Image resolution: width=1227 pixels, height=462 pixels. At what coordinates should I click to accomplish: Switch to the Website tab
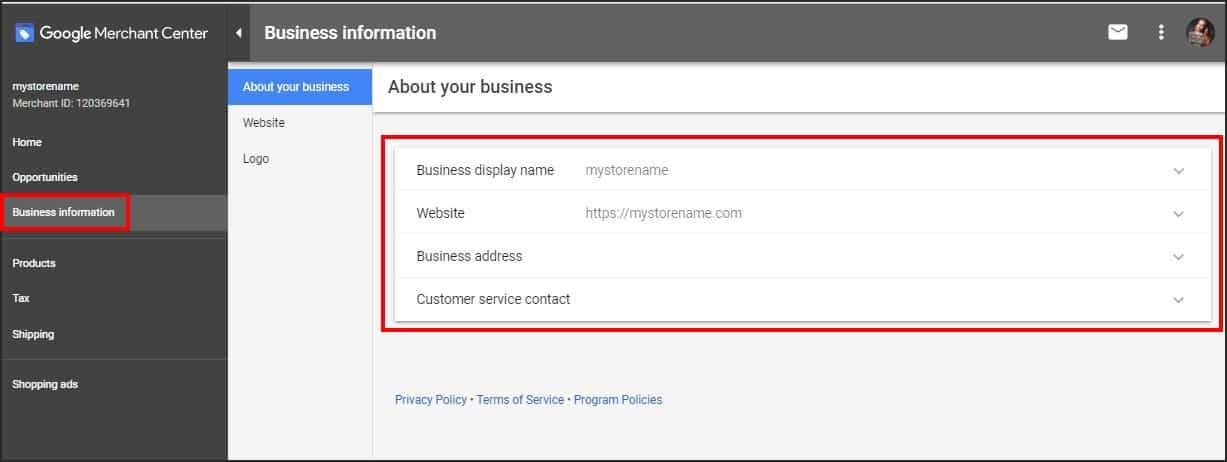tap(264, 123)
